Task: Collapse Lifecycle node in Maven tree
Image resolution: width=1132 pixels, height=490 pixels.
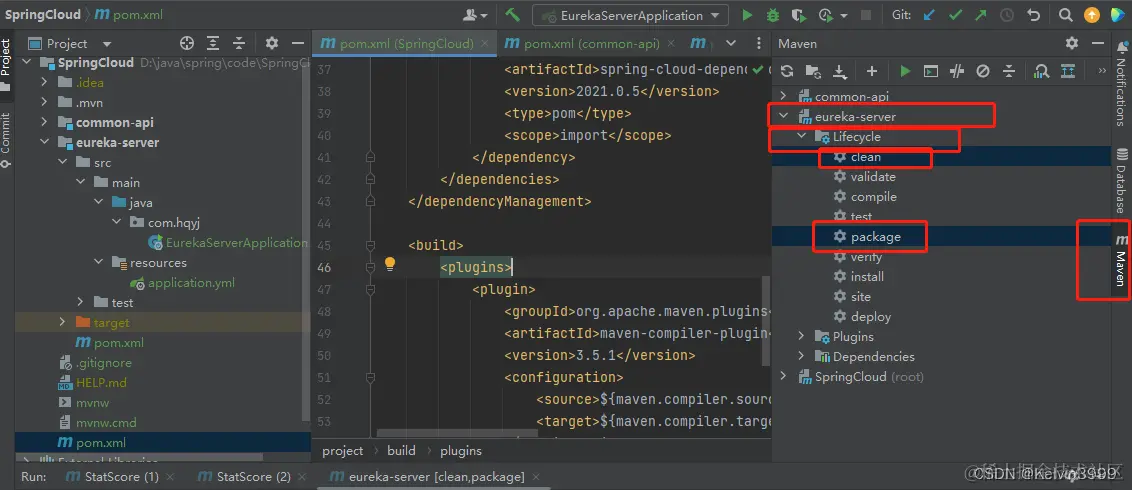Action: 801,136
